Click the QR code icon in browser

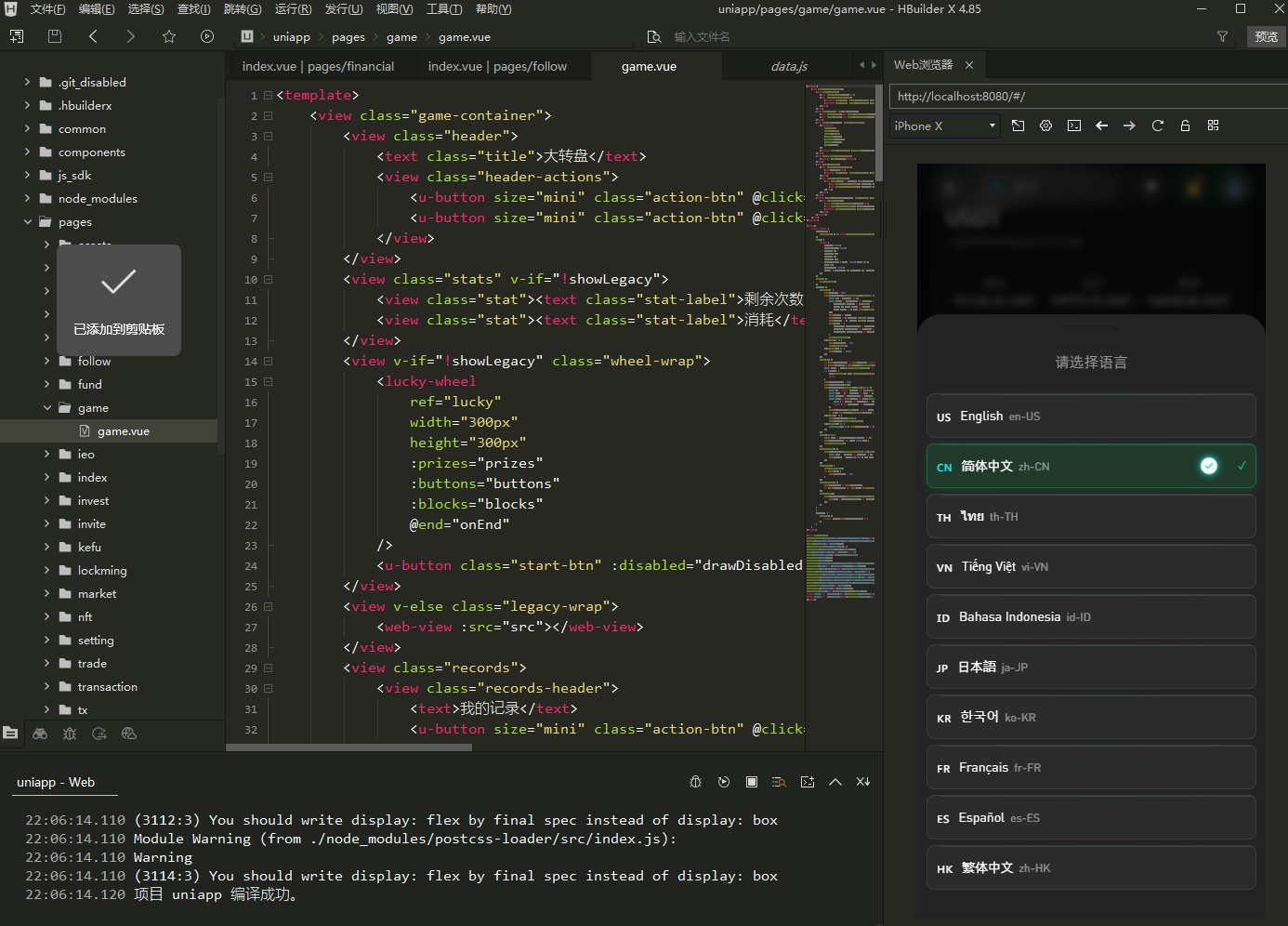click(1213, 126)
